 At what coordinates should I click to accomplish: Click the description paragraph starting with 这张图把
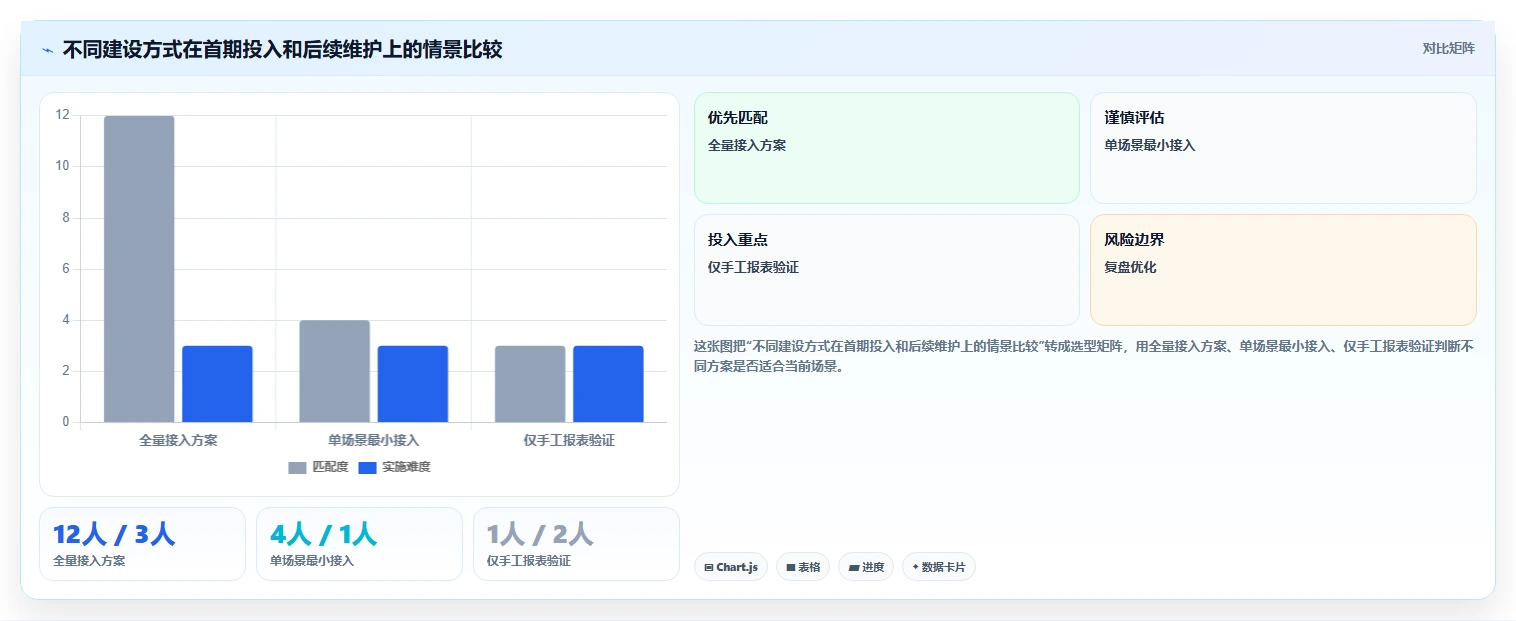(1084, 356)
